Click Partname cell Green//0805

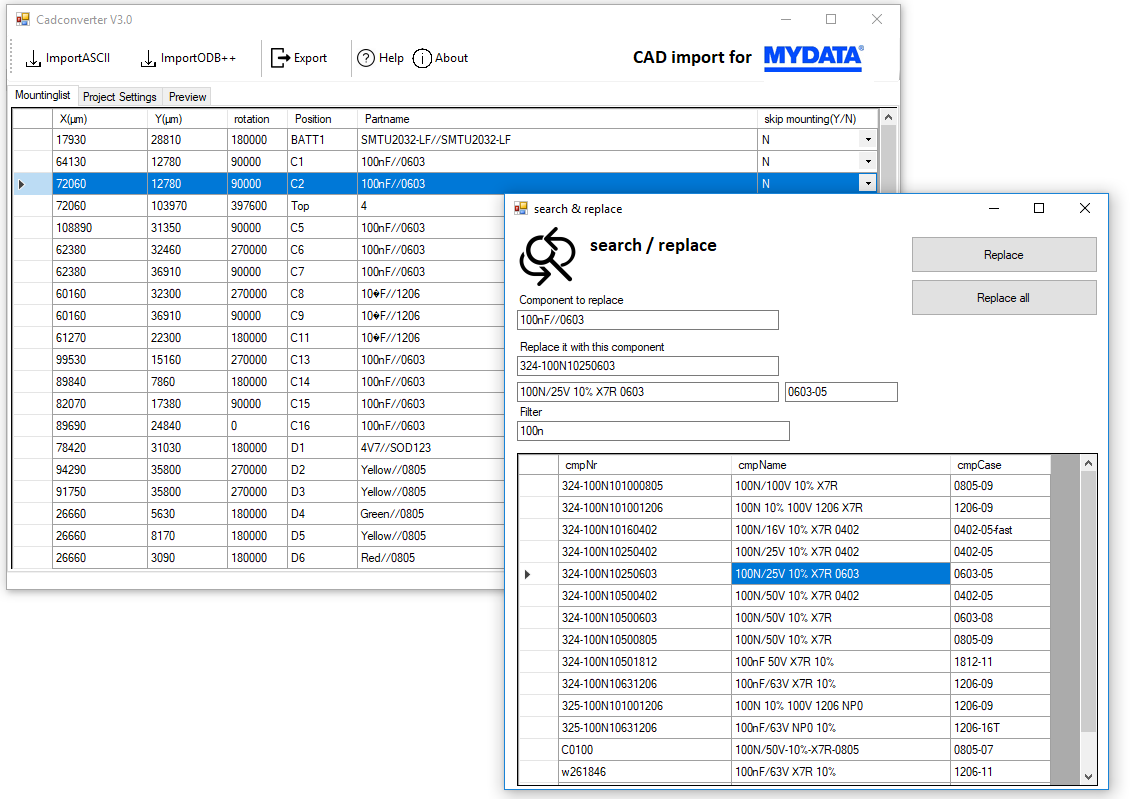tap(431, 514)
